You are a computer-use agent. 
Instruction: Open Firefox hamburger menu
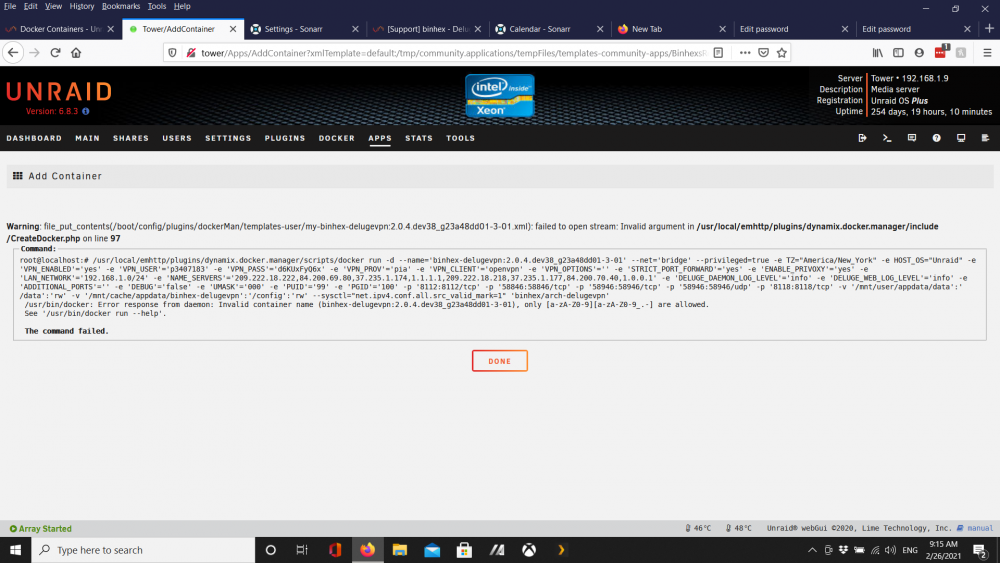click(x=987, y=53)
